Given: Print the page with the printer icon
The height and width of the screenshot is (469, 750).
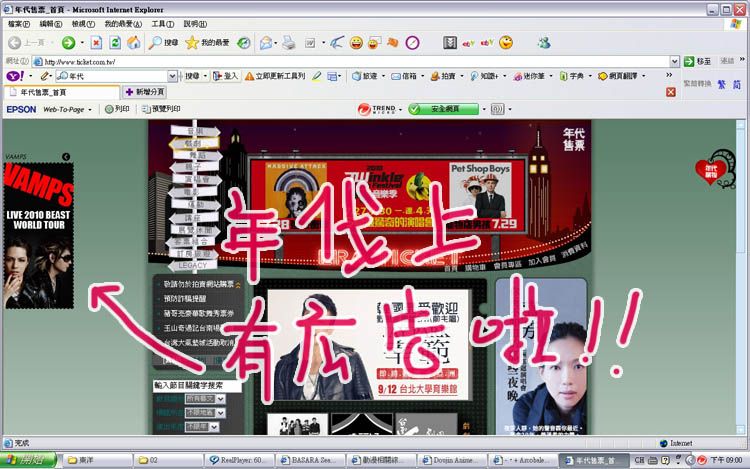Looking at the screenshot, I should click(288, 43).
